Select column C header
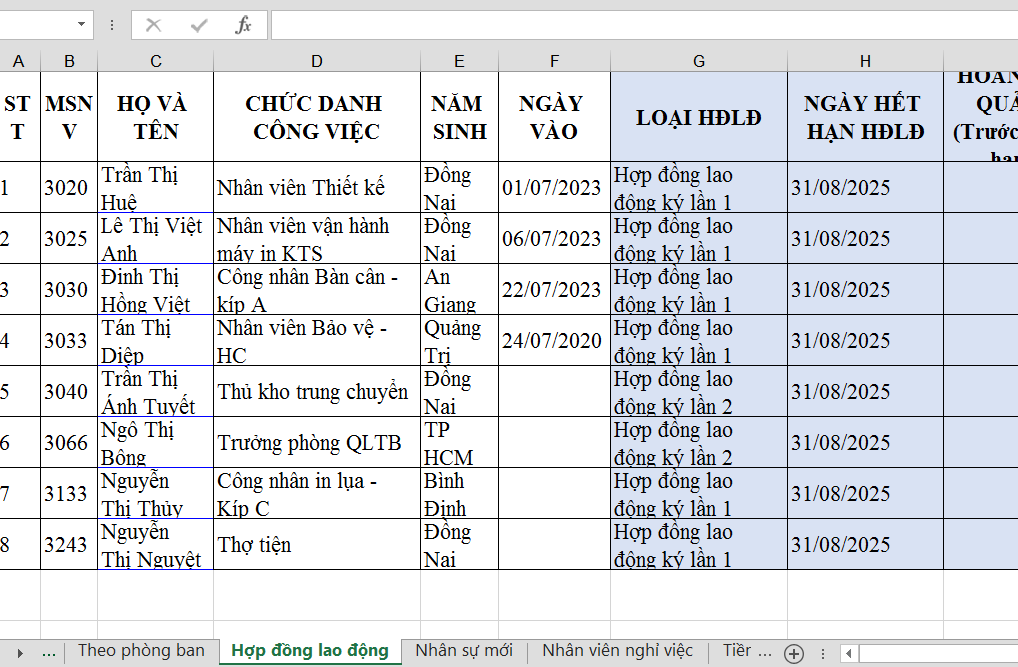Viewport: 1018px width, 667px height. pyautogui.click(x=156, y=62)
